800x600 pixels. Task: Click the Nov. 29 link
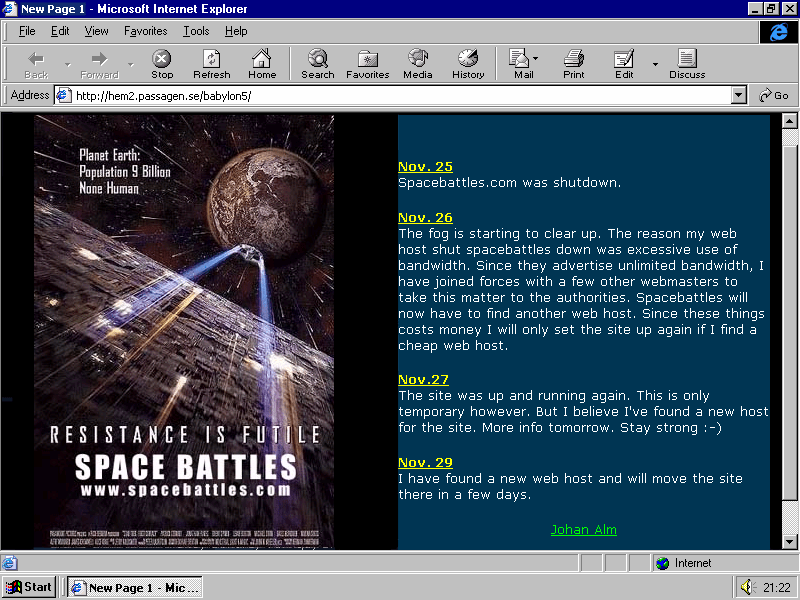425,463
